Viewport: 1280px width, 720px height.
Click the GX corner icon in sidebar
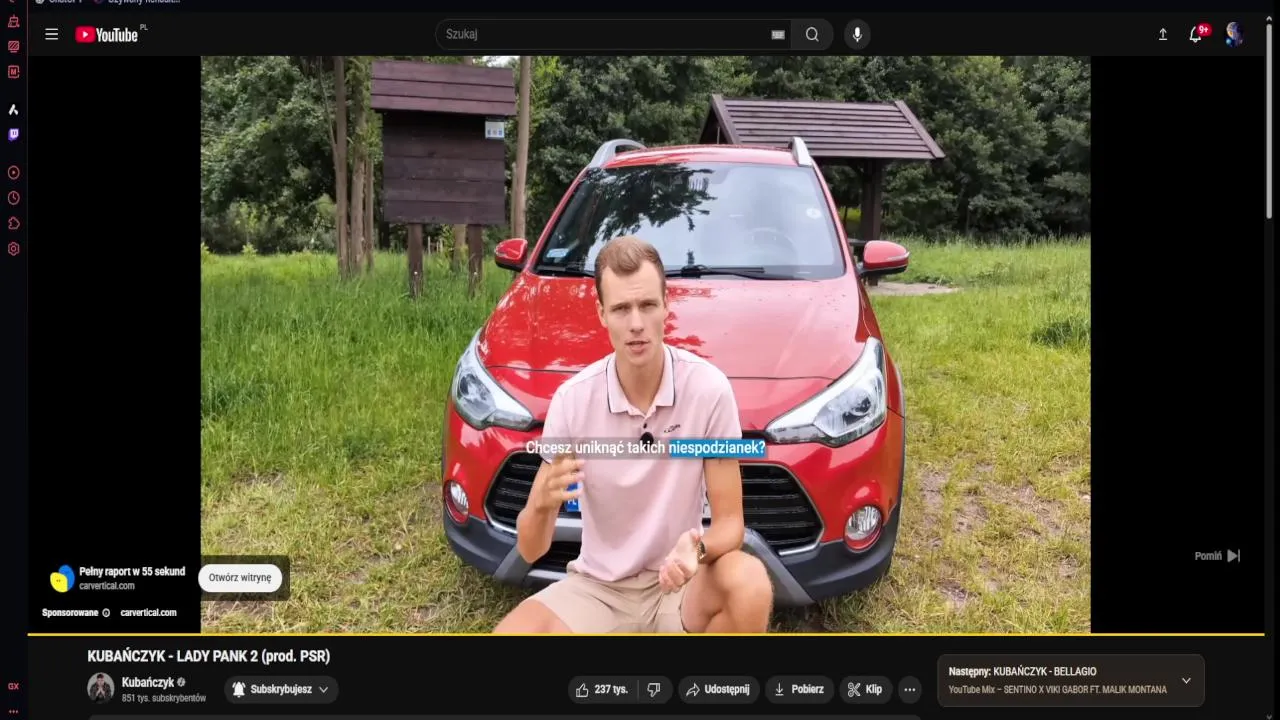click(13, 686)
